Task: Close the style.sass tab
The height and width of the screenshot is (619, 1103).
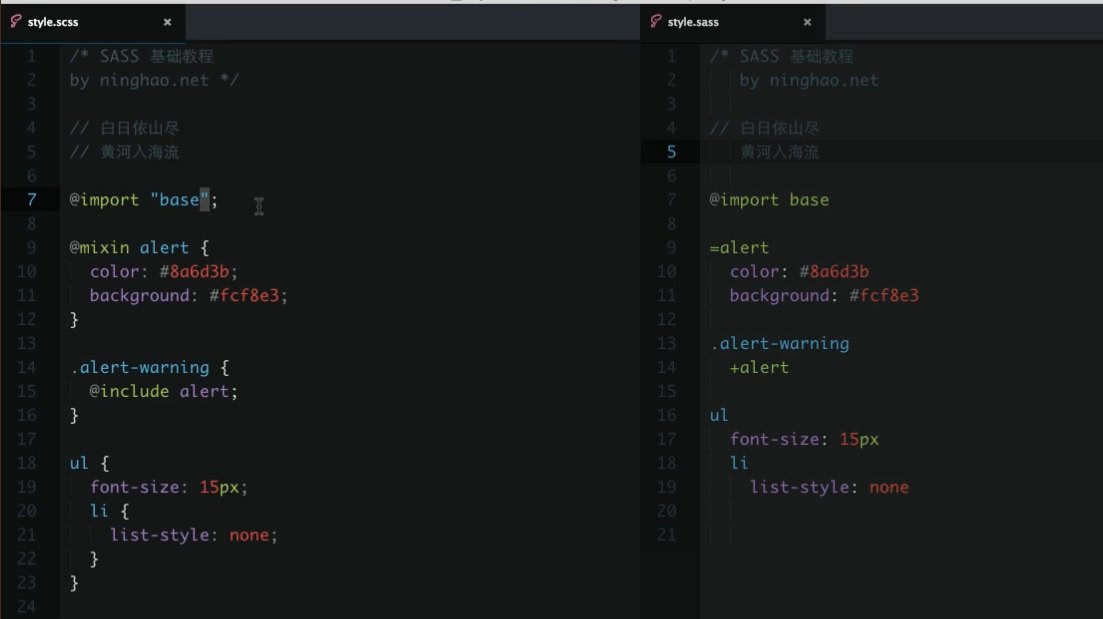Action: click(x=808, y=22)
